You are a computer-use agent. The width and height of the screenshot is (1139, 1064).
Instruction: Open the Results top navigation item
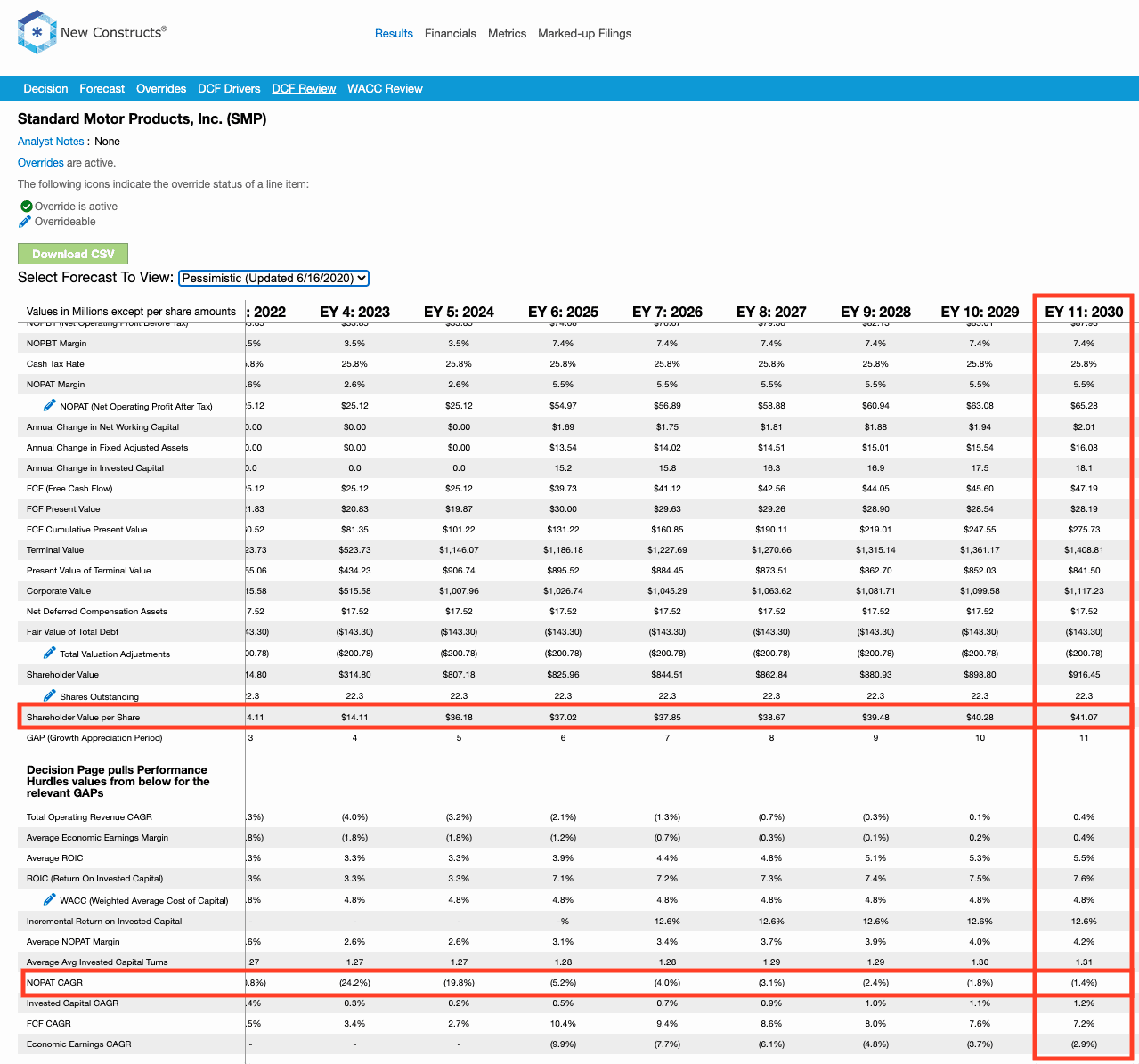pos(394,34)
